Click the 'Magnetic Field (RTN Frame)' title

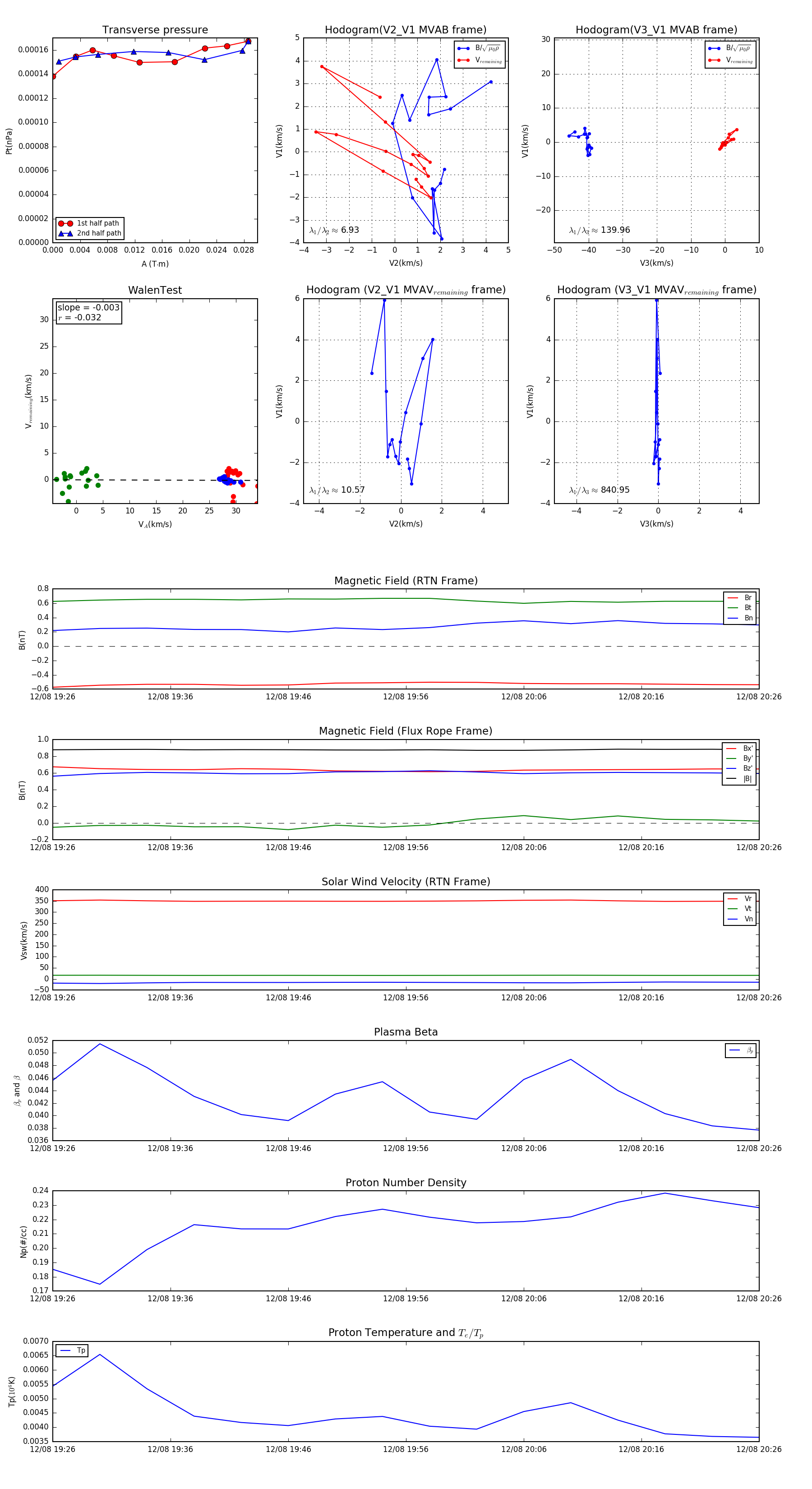tap(406, 581)
